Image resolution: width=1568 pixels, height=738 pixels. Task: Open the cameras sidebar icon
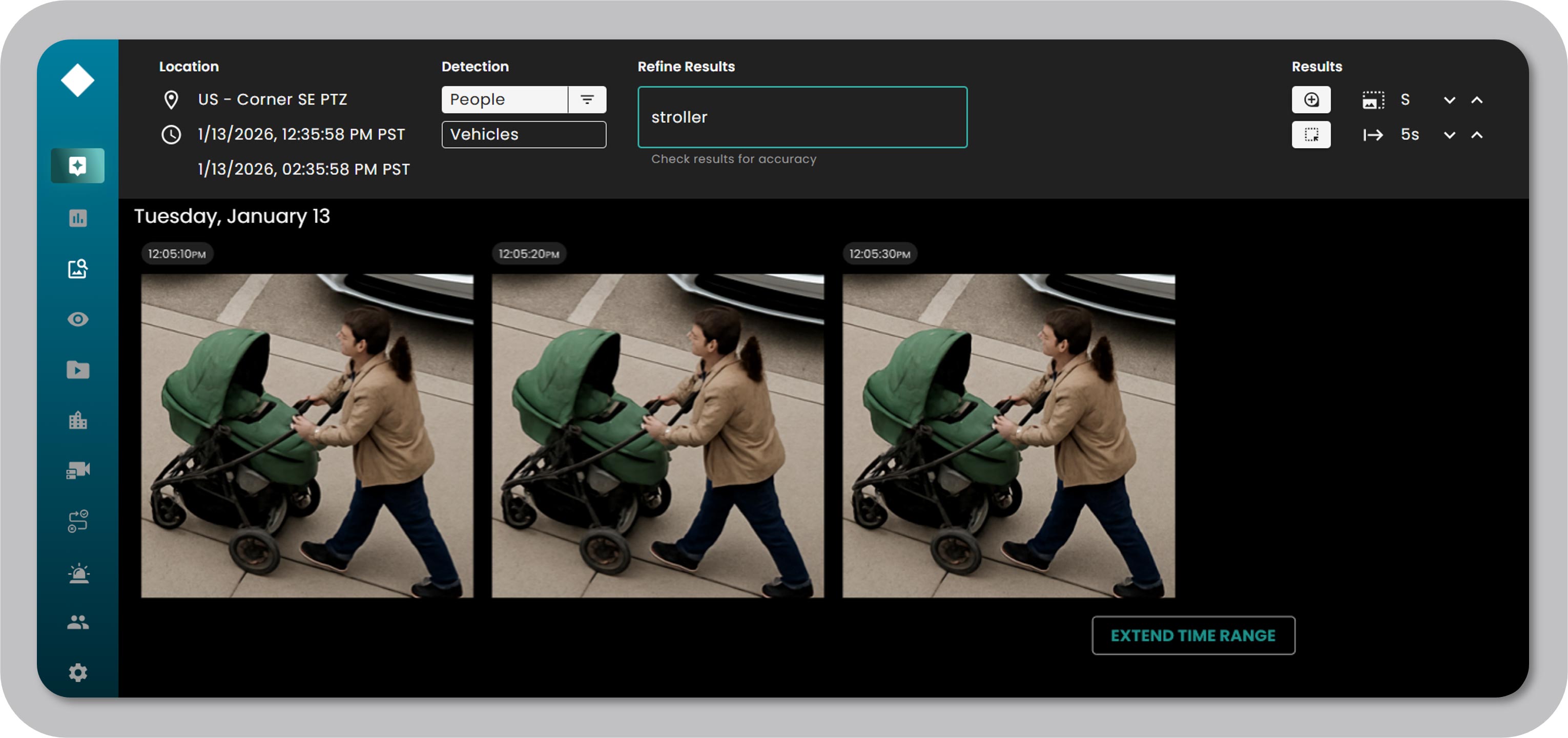tap(77, 470)
